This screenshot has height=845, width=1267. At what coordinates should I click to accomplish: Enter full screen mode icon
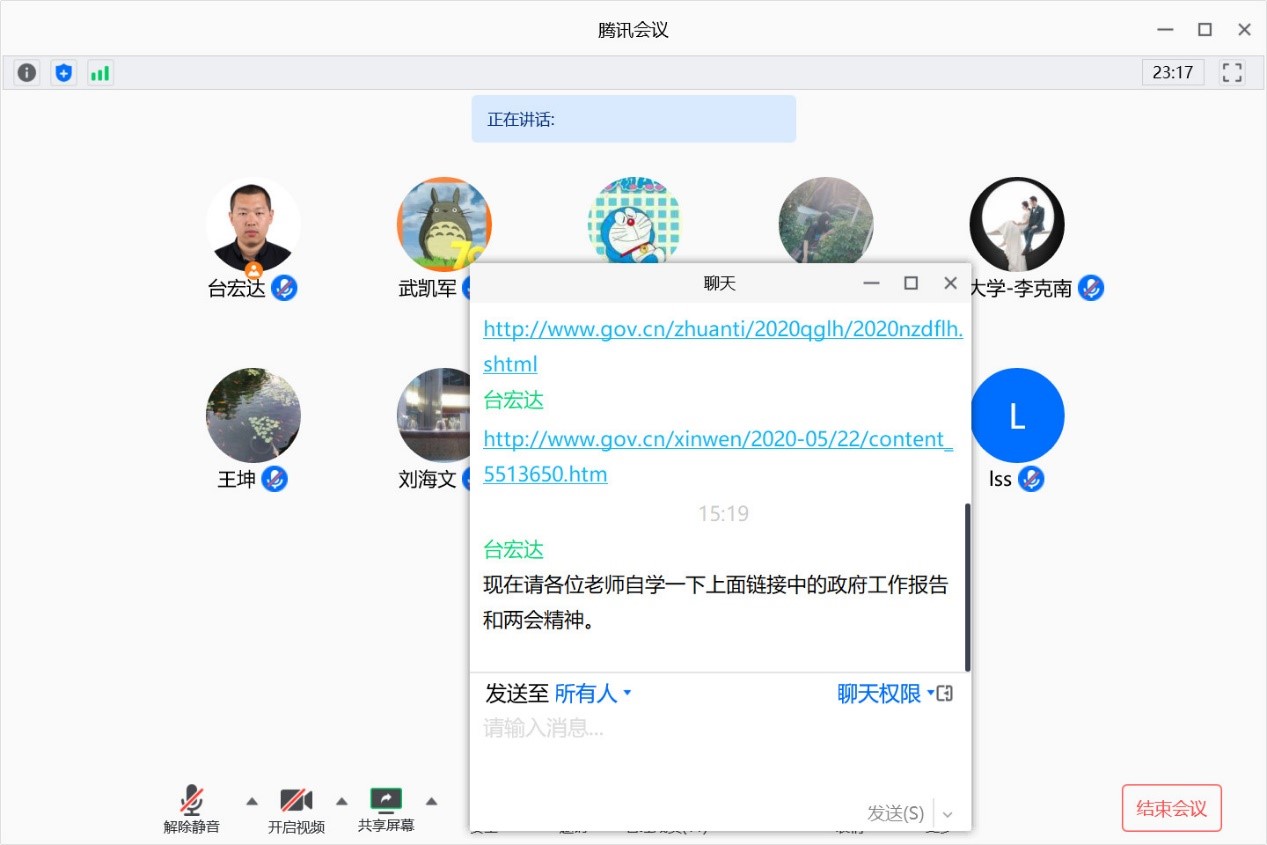point(1232,72)
